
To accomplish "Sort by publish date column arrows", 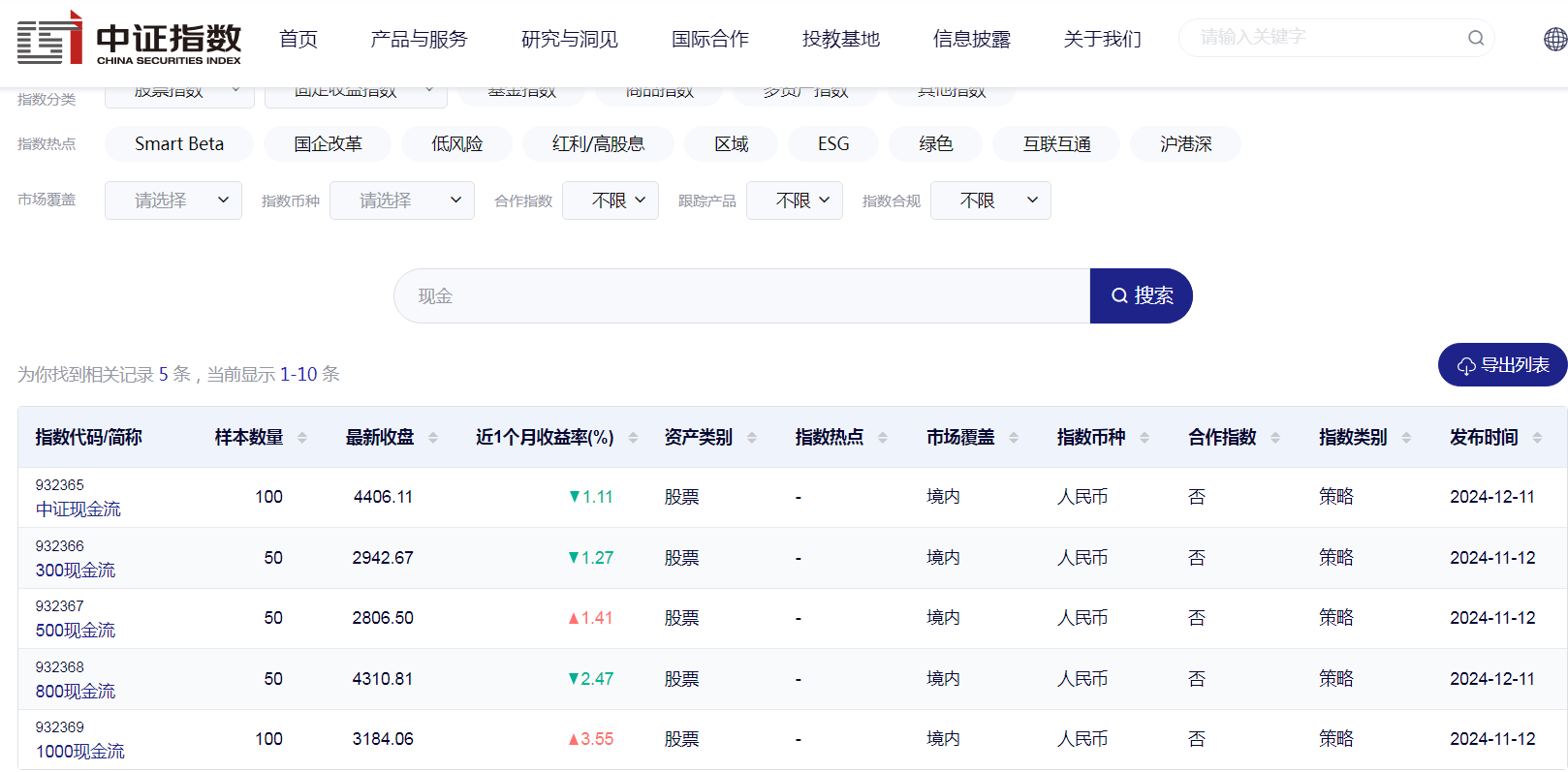I will pyautogui.click(x=1537, y=438).
